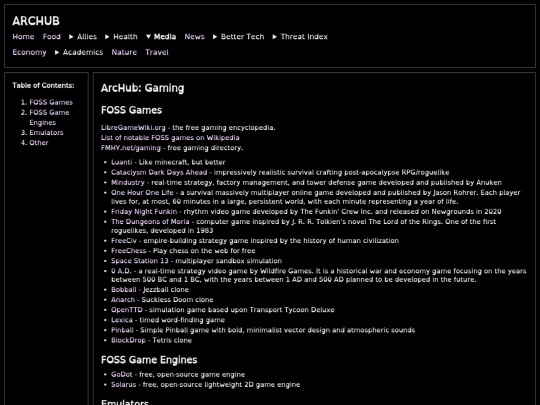
Task: Open the Friday Night Funkin link
Action: click(144, 211)
